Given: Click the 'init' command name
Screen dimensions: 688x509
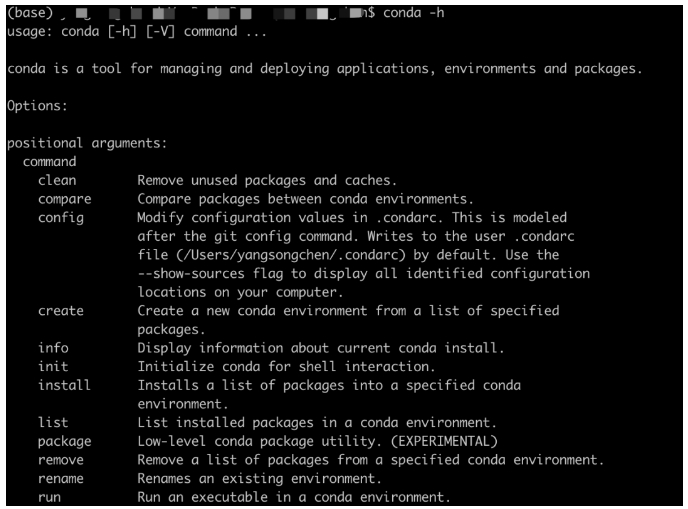Looking at the screenshot, I should 53,366.
